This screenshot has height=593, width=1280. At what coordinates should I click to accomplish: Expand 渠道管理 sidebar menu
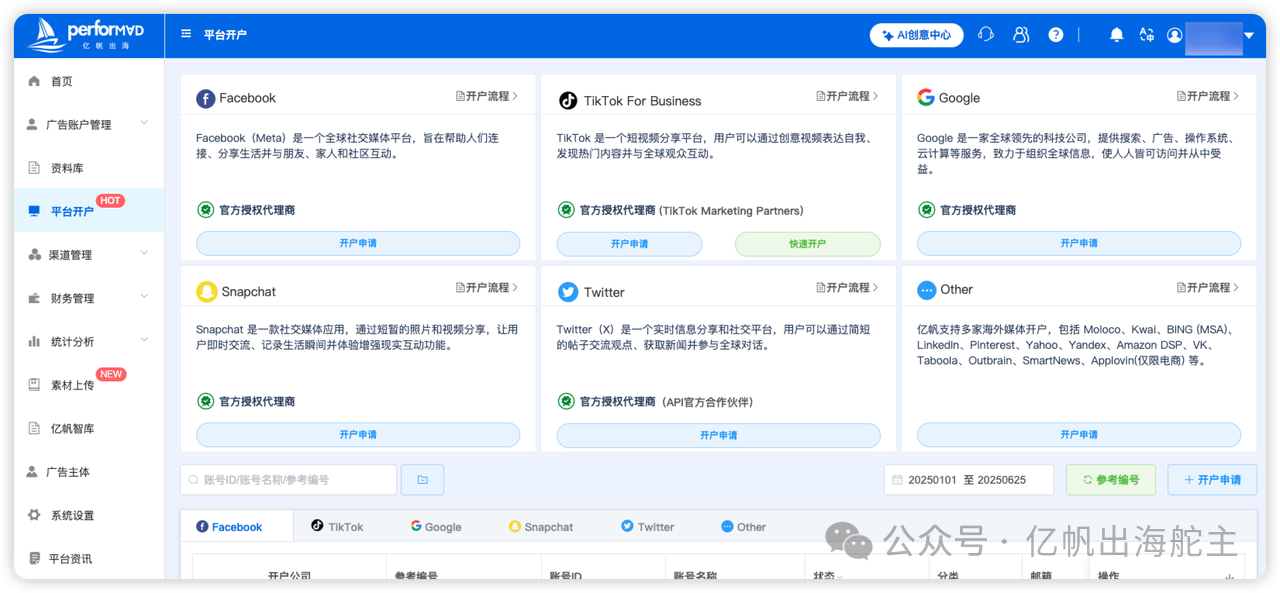point(144,253)
